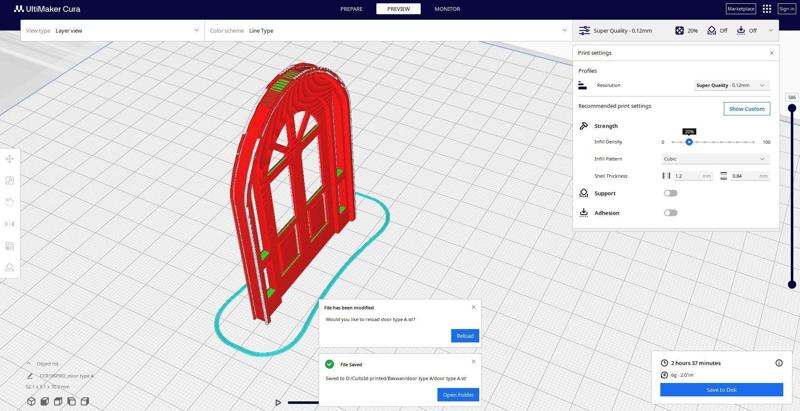
Task: Select the Move tool in left toolbar
Action: (x=10, y=159)
